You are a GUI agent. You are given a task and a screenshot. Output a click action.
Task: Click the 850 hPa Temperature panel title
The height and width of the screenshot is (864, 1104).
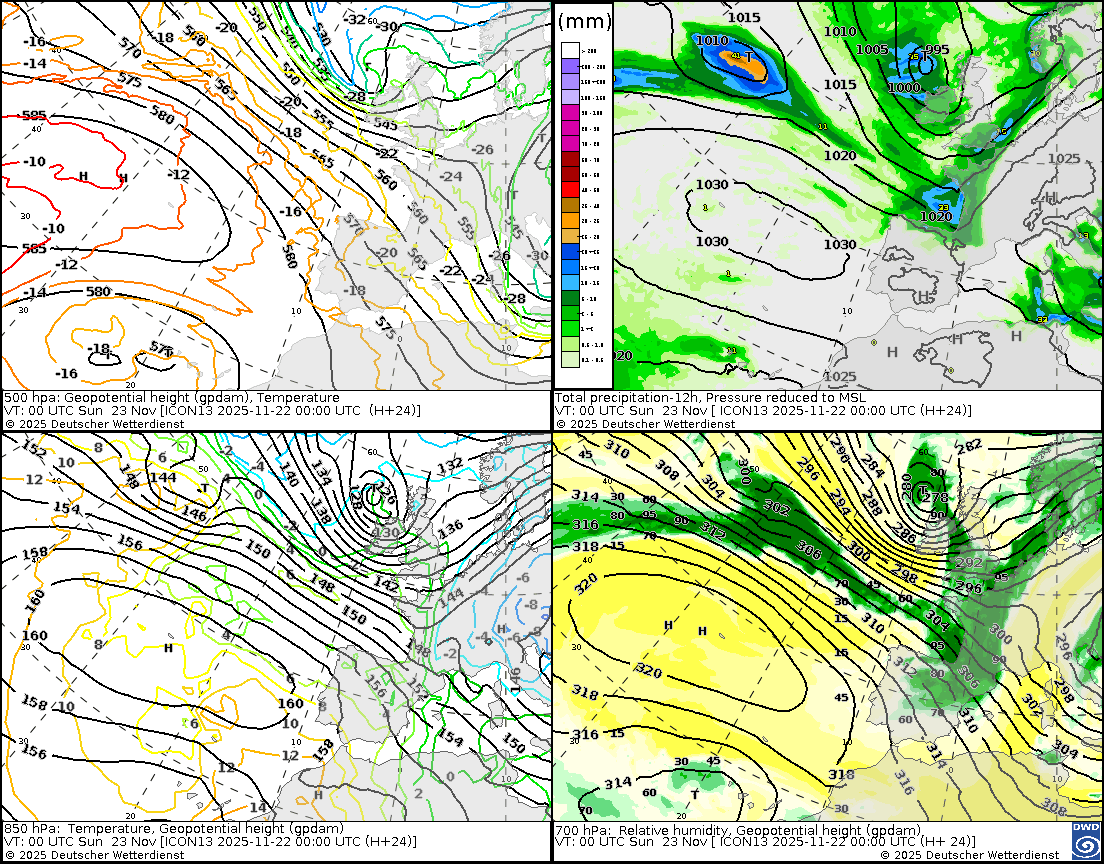pos(172,829)
